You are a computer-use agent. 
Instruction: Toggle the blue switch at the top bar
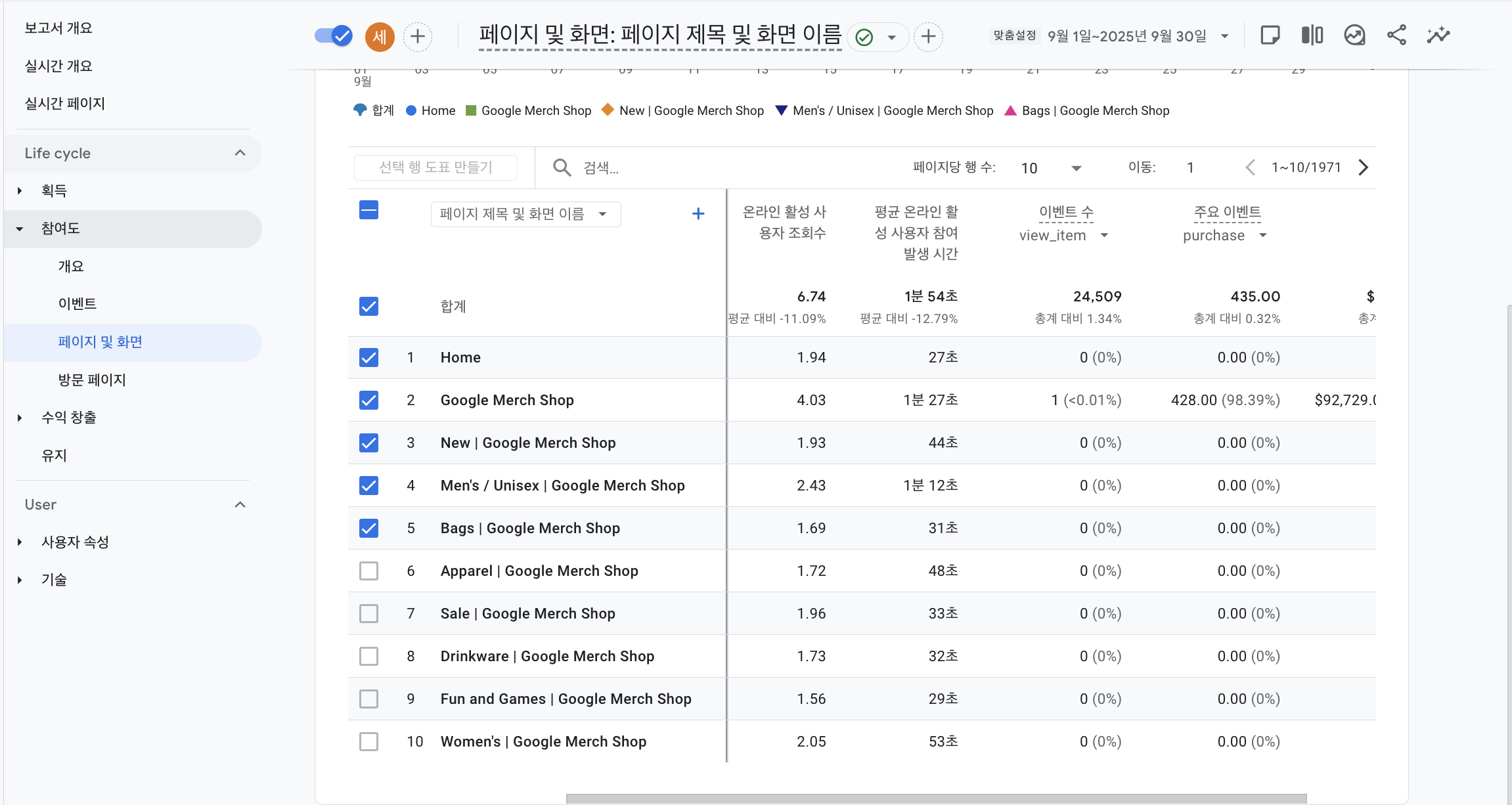pos(334,36)
